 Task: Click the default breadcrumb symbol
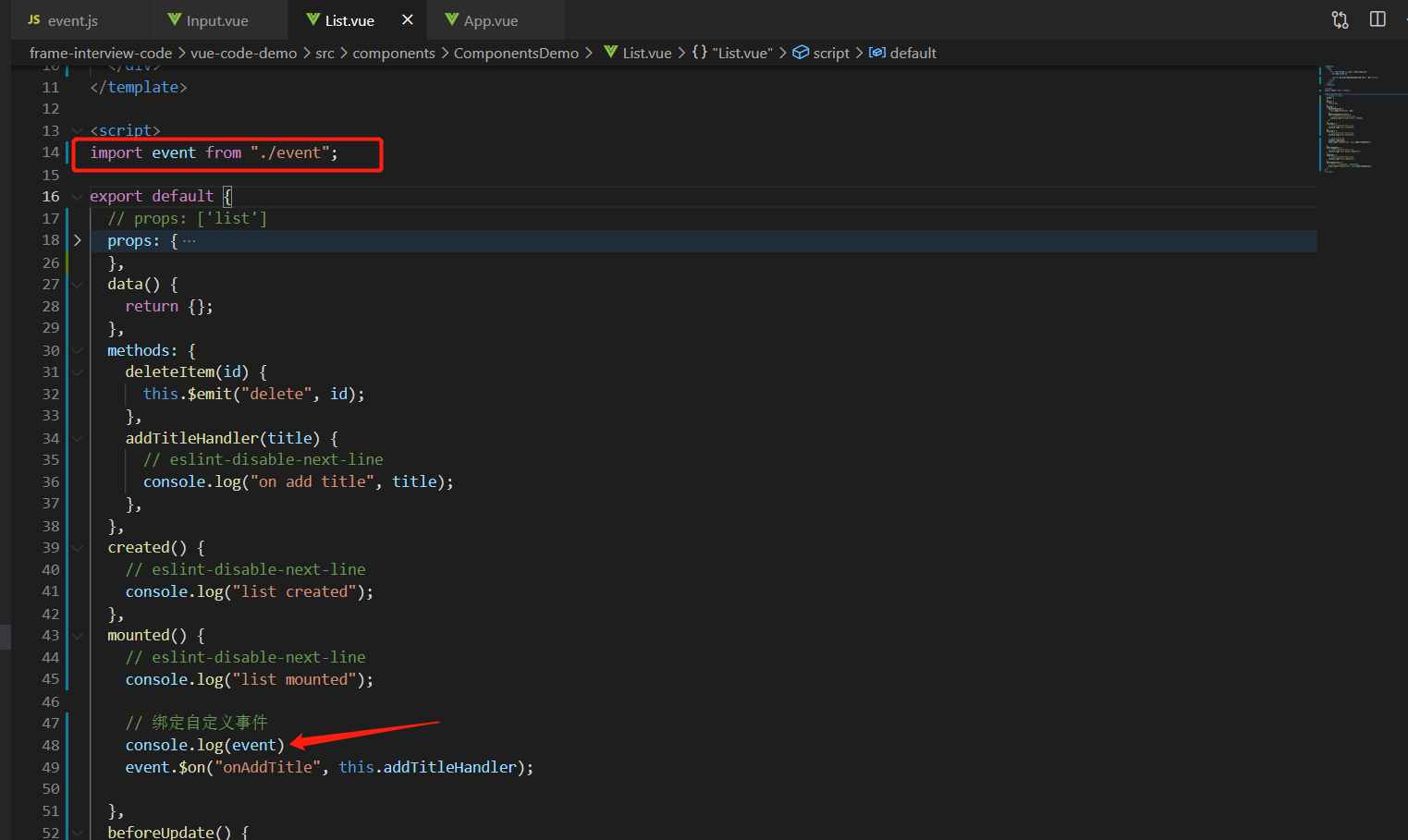902,53
